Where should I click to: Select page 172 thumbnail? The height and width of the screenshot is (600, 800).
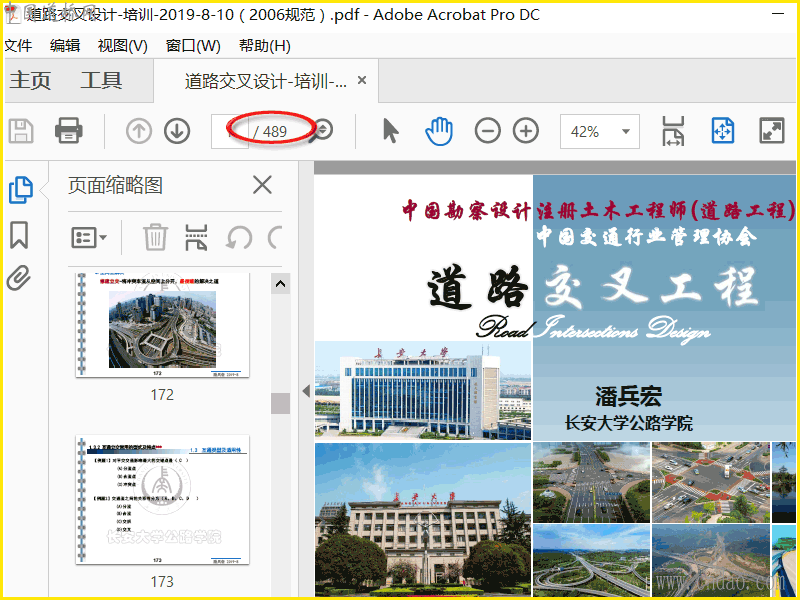coord(162,325)
